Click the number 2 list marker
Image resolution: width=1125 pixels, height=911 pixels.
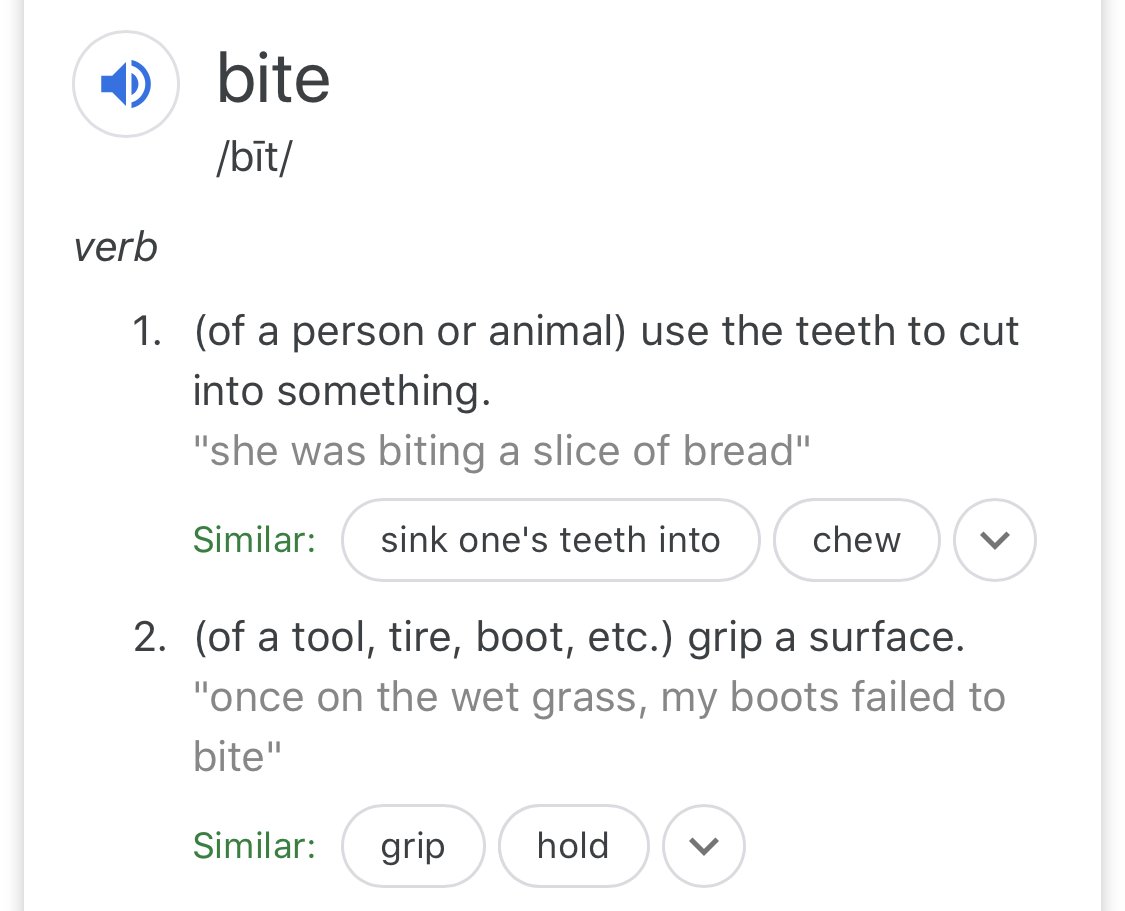149,637
